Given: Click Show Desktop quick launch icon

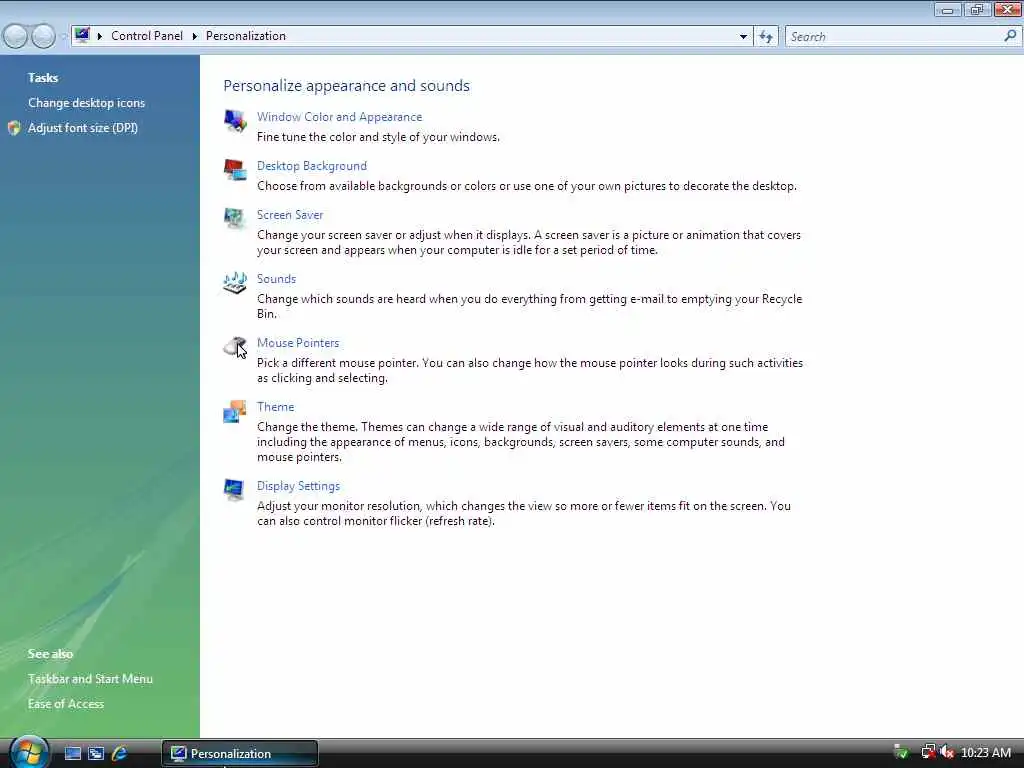Looking at the screenshot, I should coord(72,754).
